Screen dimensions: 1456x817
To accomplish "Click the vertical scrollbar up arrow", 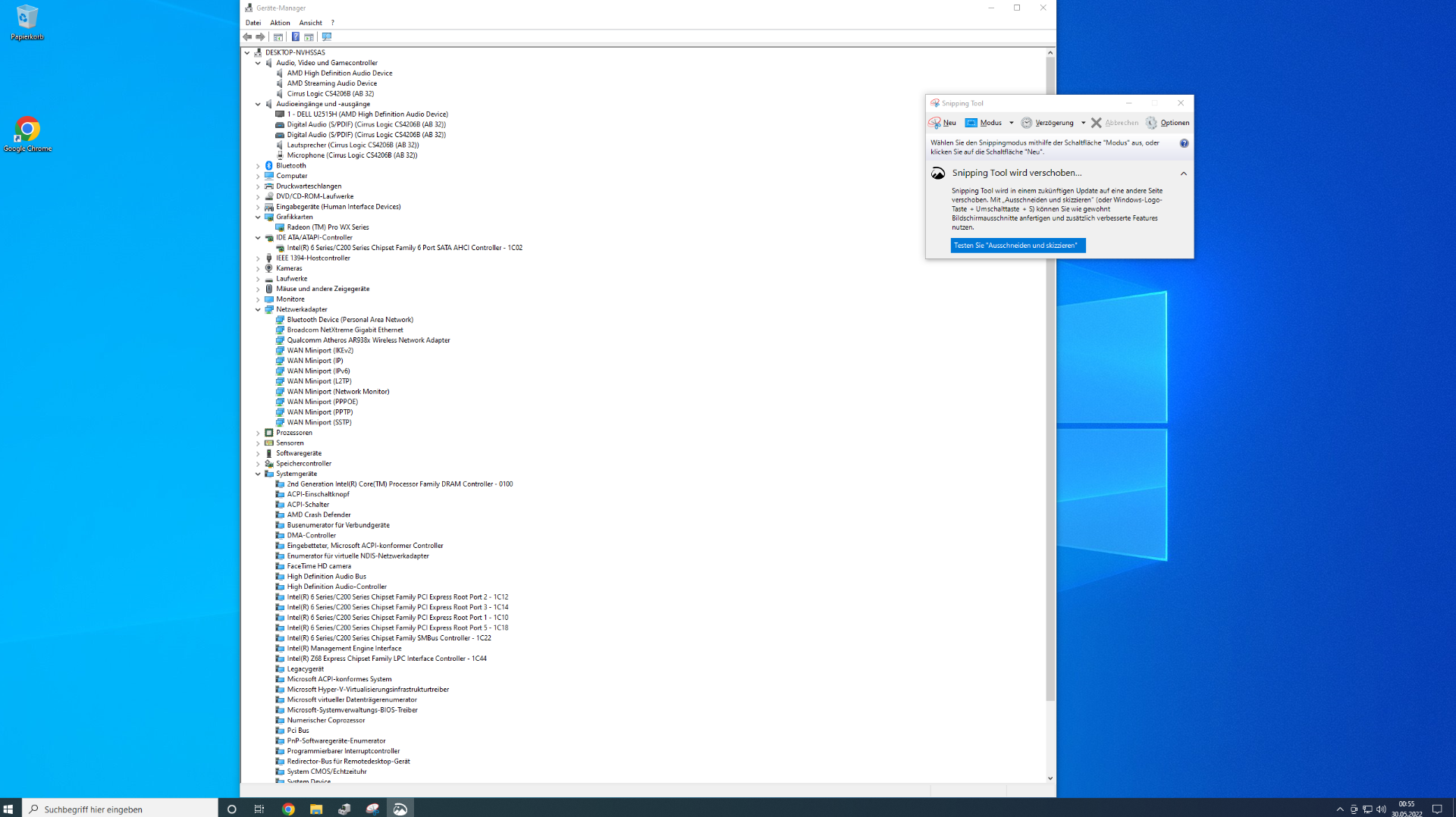I will (1050, 53).
